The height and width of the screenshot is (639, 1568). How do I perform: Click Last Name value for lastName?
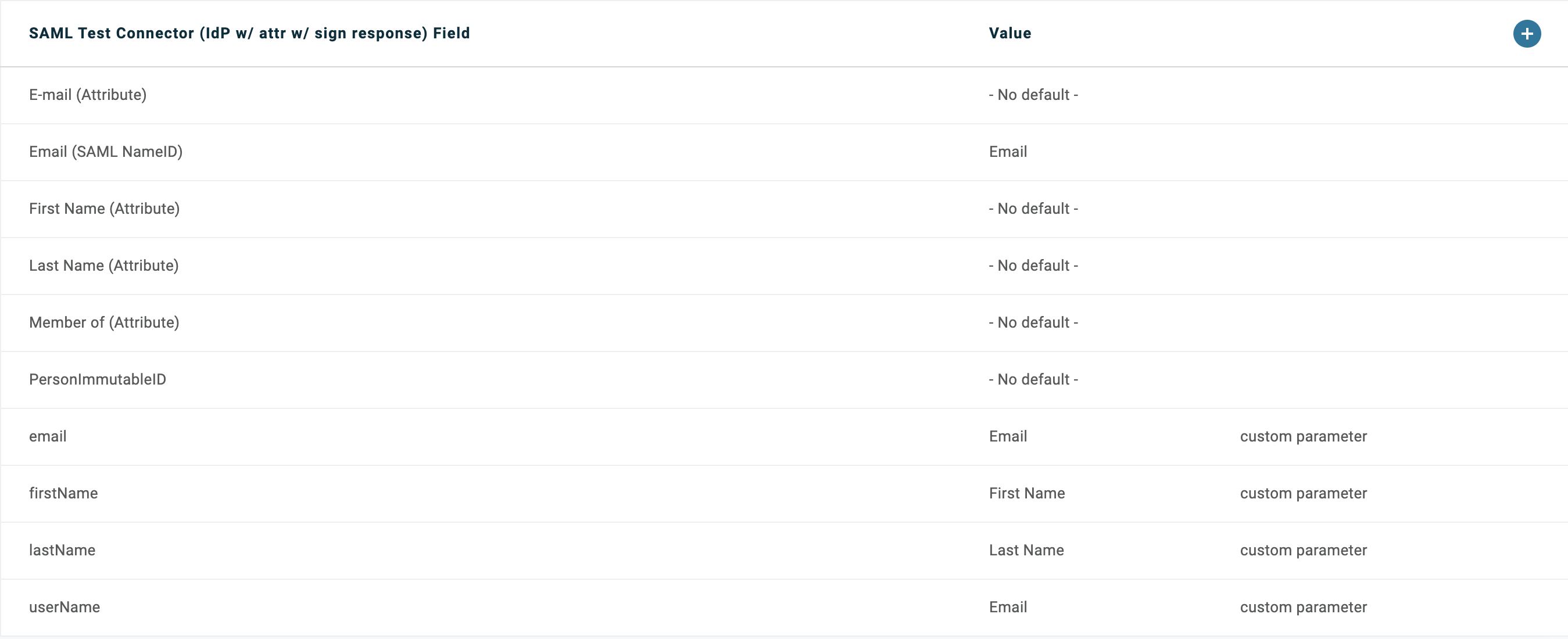1026,550
